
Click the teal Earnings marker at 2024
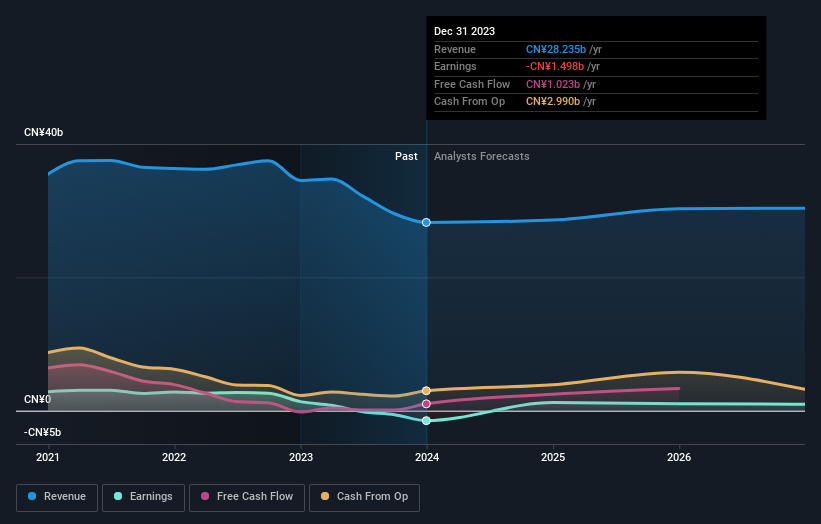click(x=426, y=420)
